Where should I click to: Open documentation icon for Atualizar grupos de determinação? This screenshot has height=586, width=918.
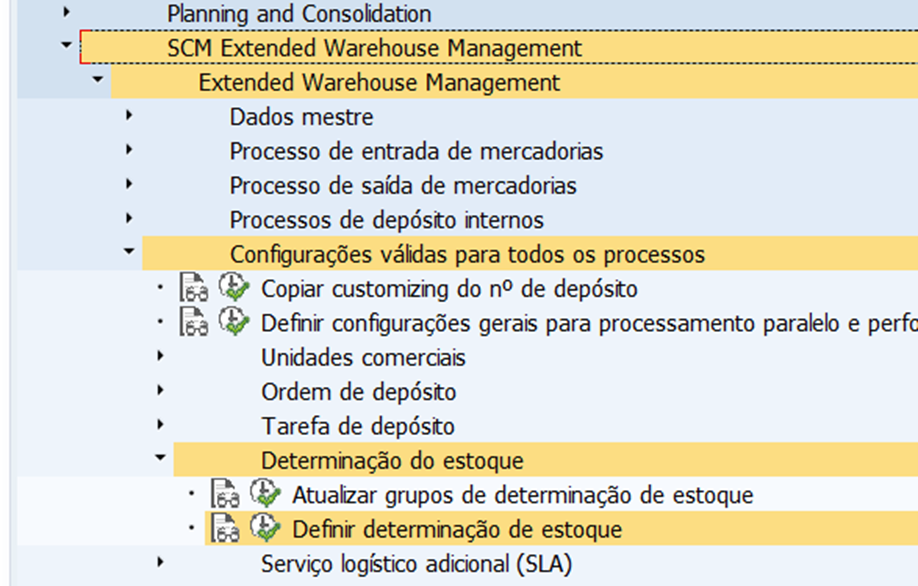click(225, 495)
